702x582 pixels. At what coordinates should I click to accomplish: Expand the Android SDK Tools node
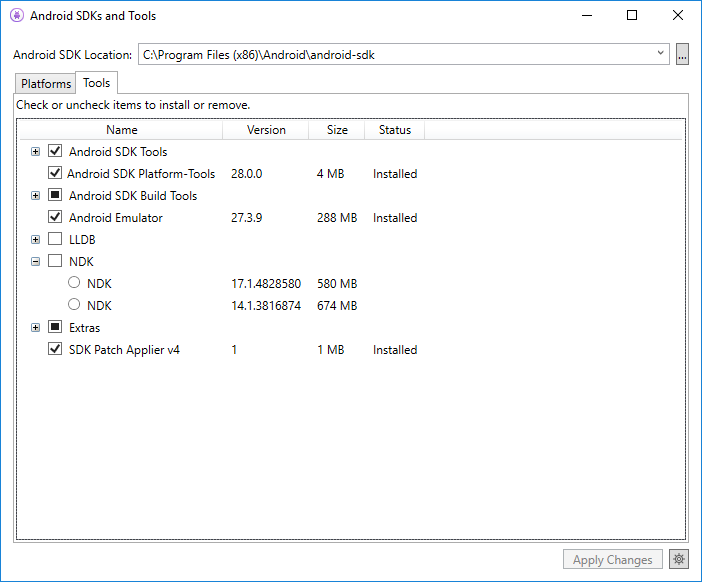pos(36,152)
